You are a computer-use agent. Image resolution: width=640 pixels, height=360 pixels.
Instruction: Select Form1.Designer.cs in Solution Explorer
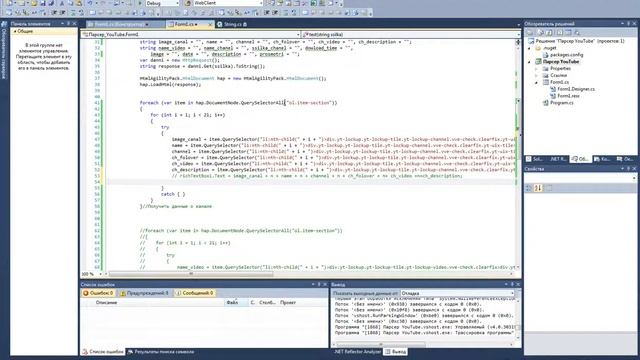[576, 89]
